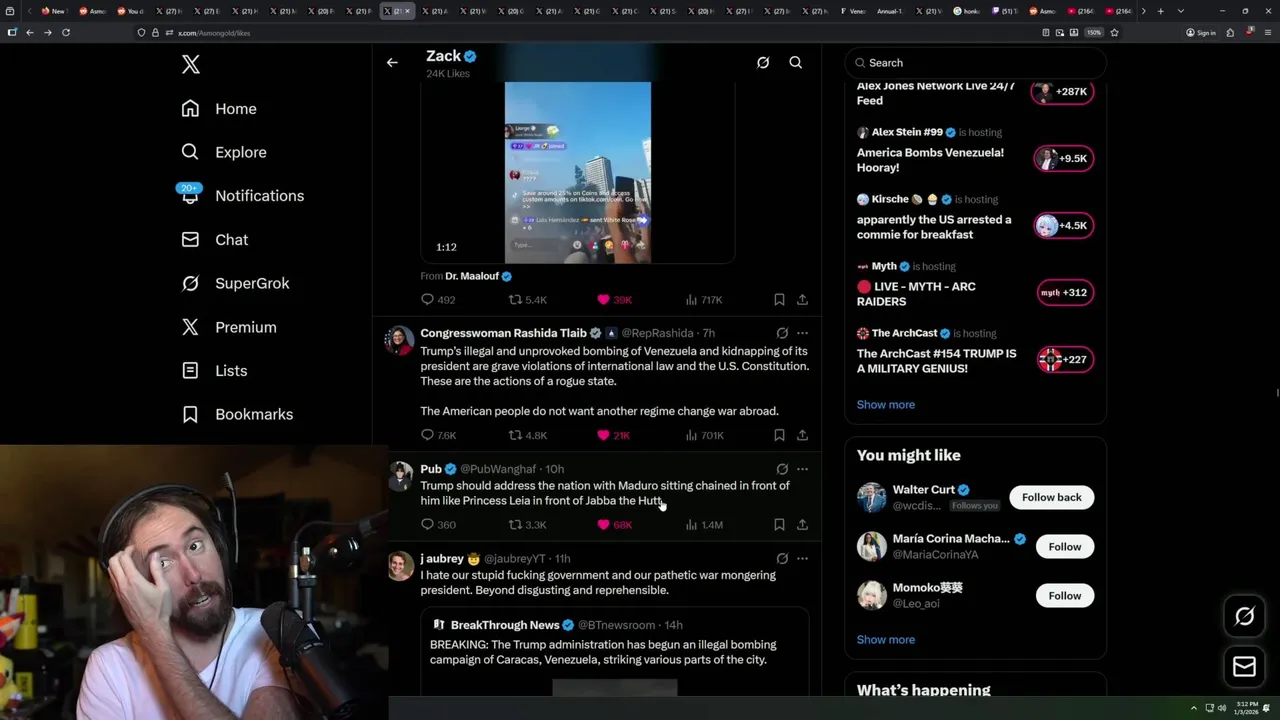Viewport: 1280px width, 720px height.
Task: Open Home from the sidebar
Action: pos(219,109)
